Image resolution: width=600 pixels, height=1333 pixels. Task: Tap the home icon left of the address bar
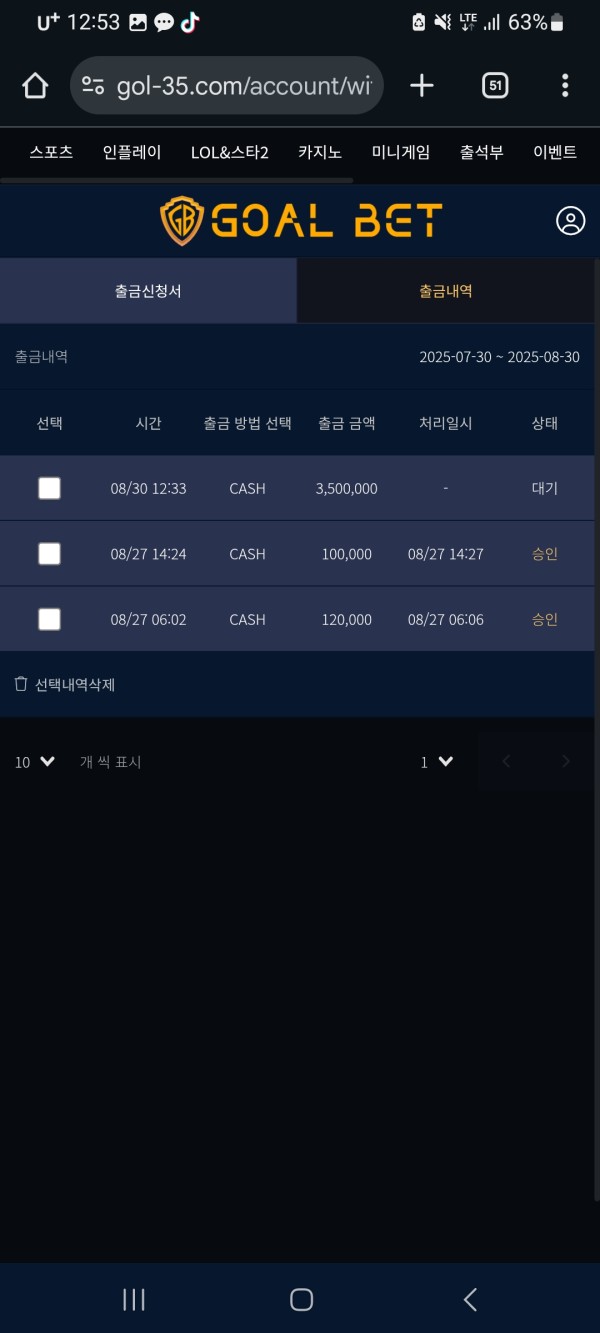34,85
